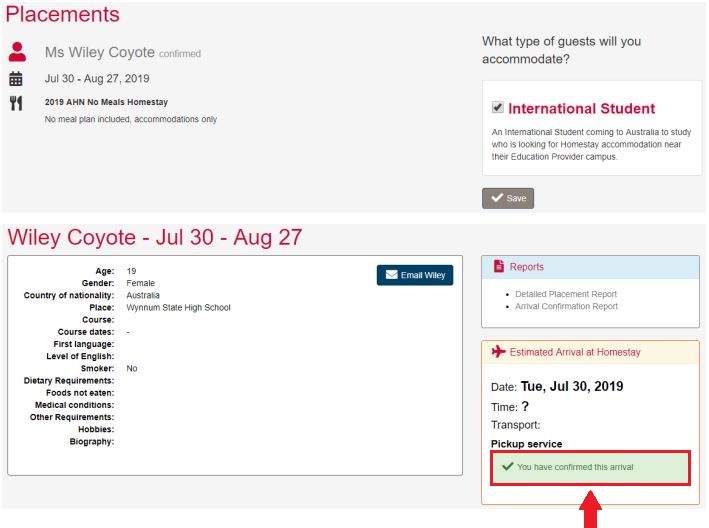Click the Email Wiley button
The image size is (709, 528).
415,275
